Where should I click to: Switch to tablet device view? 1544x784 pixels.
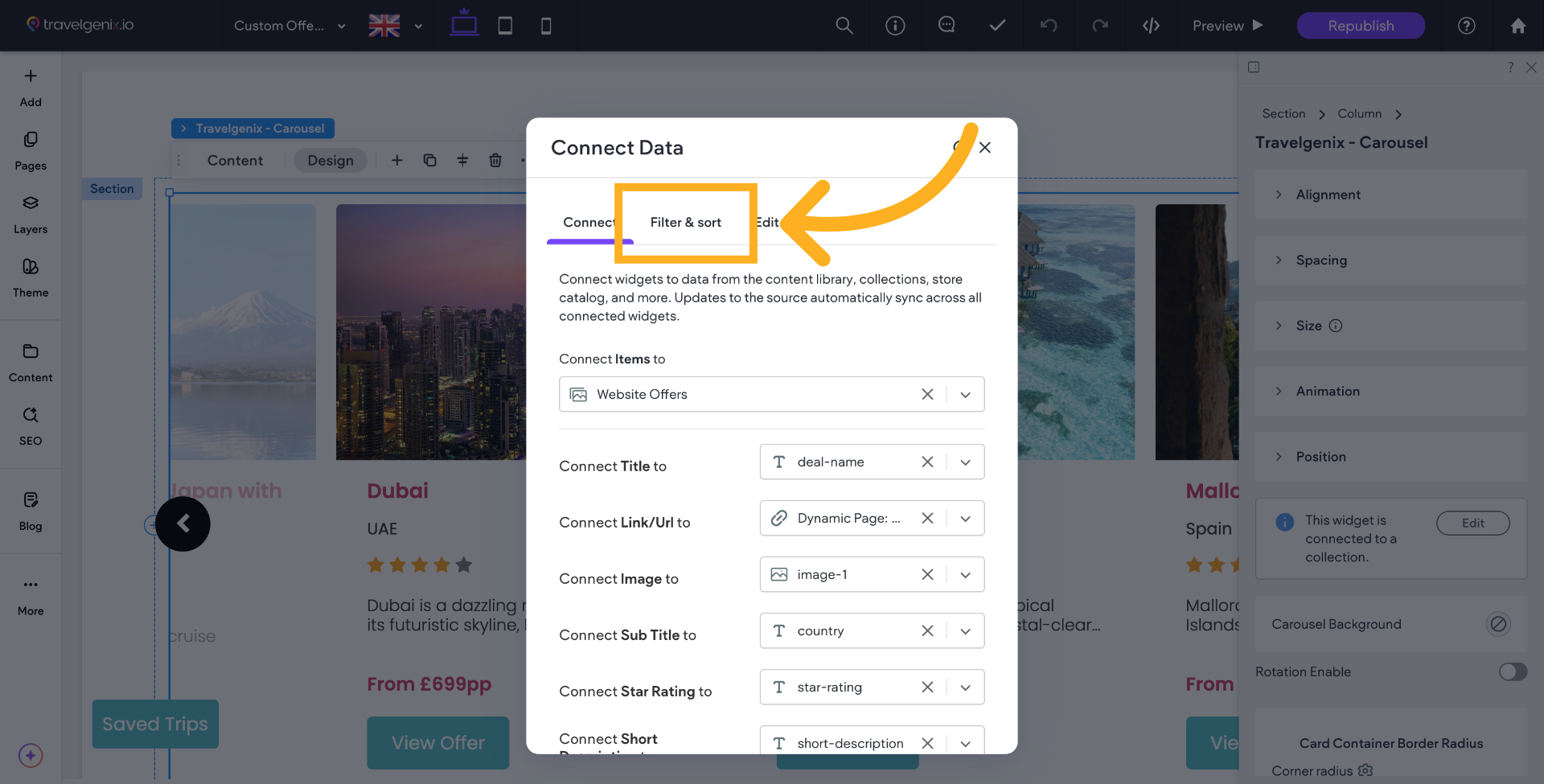505,26
